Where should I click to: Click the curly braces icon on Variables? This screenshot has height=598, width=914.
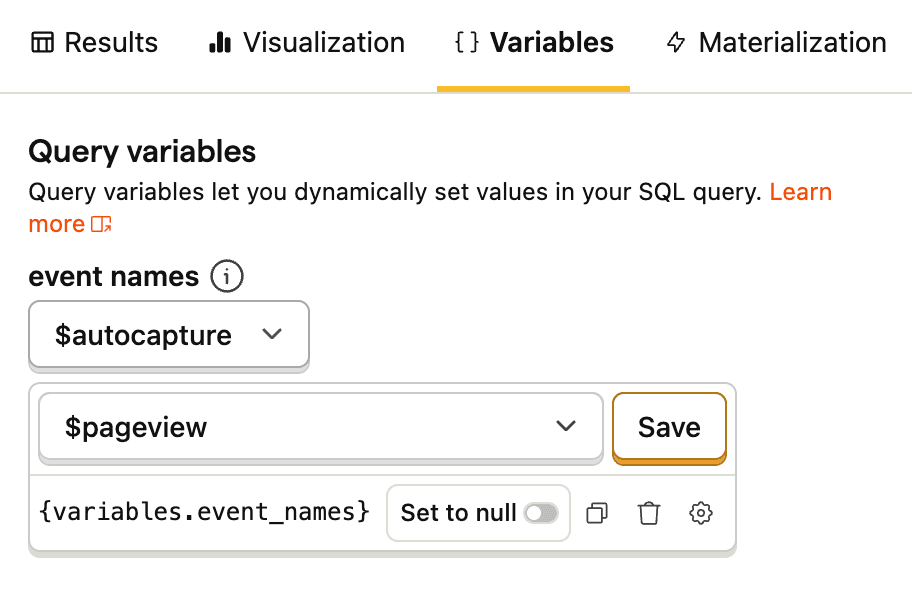(x=466, y=43)
